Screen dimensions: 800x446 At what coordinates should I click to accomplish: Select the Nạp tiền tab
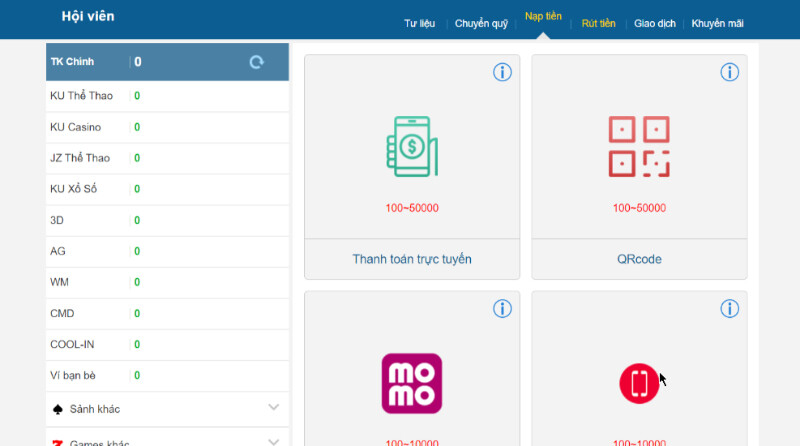point(543,16)
